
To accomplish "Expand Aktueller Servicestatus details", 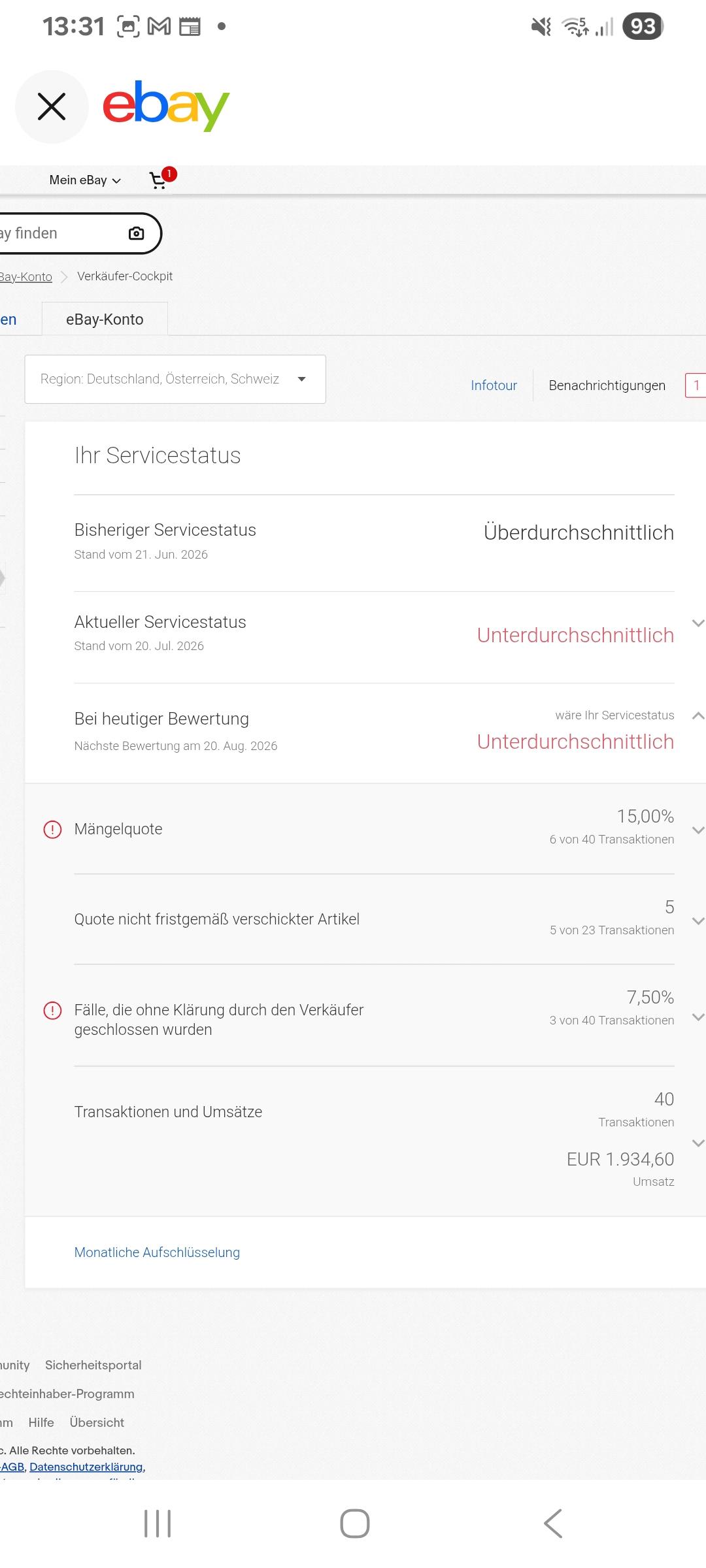I will click(x=698, y=623).
